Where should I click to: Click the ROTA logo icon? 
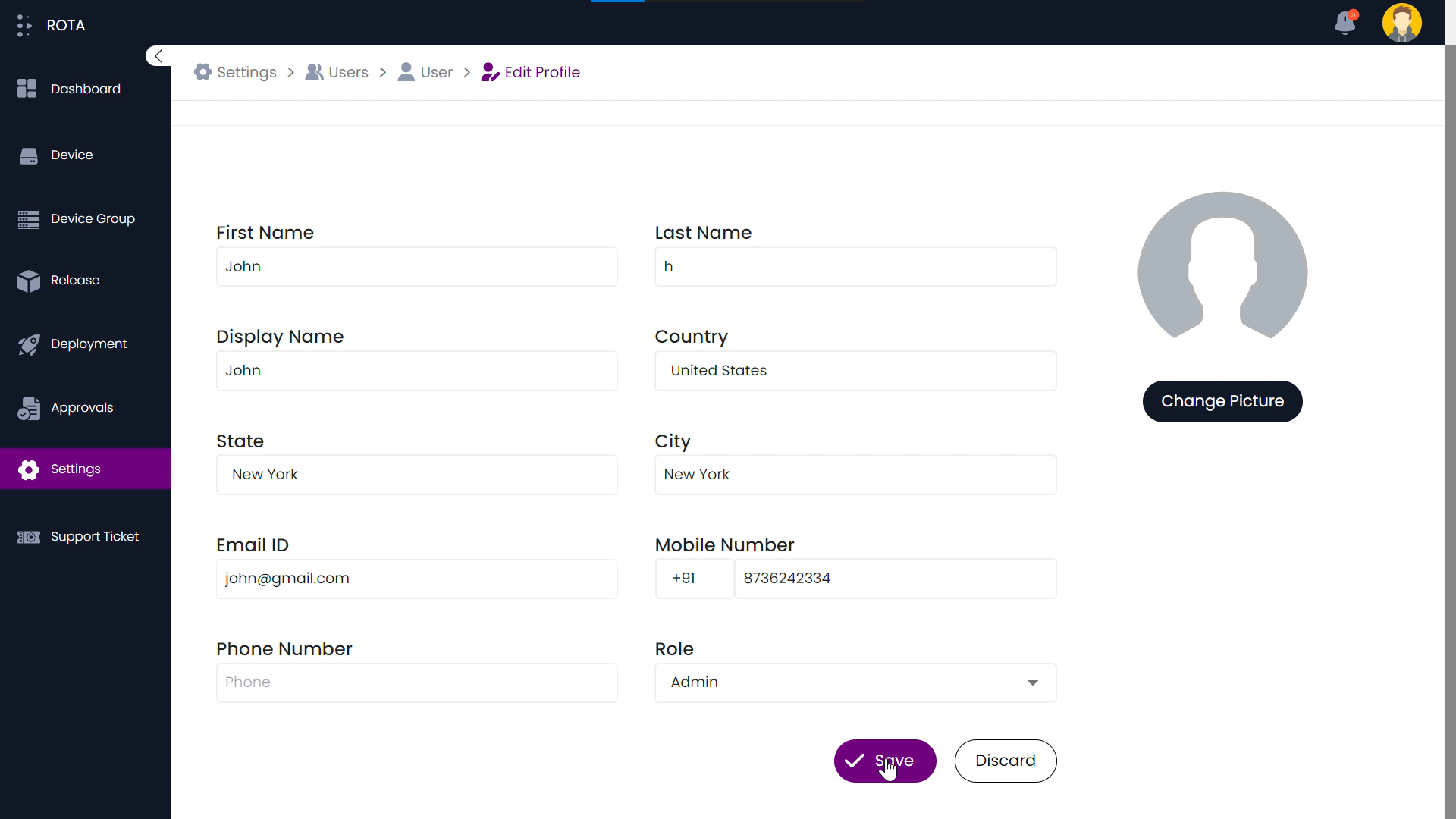tap(24, 25)
